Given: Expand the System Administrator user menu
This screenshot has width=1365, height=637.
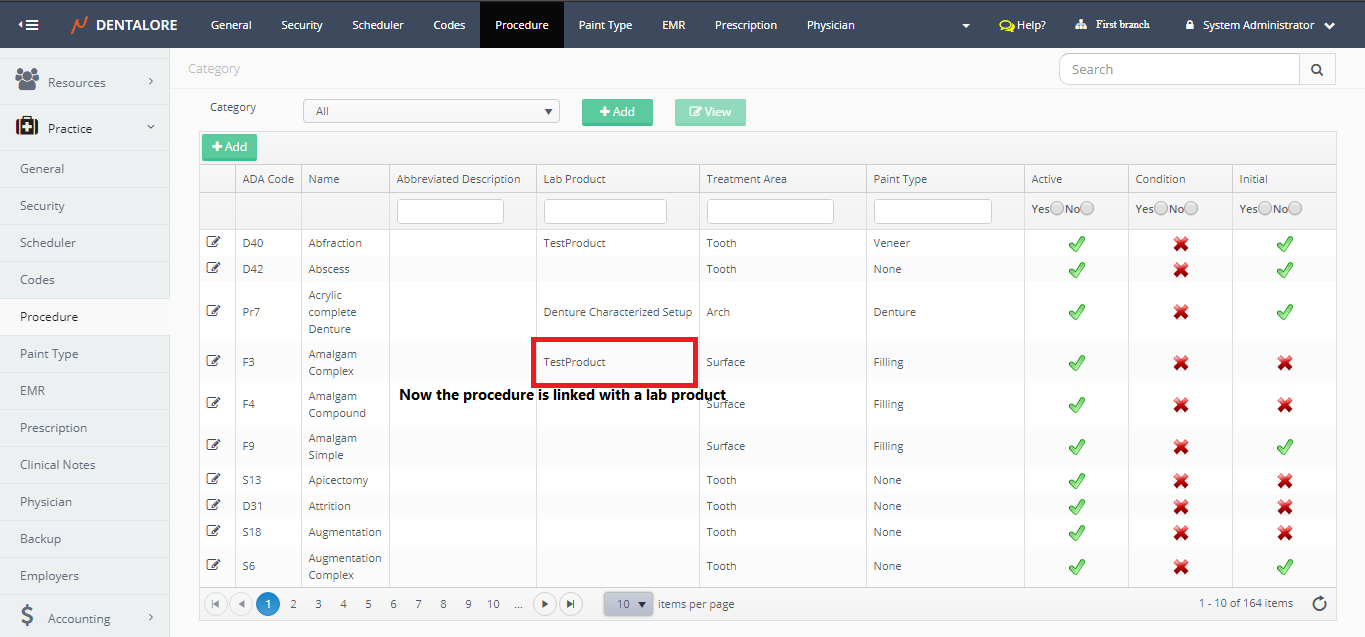Looking at the screenshot, I should tap(1260, 25).
